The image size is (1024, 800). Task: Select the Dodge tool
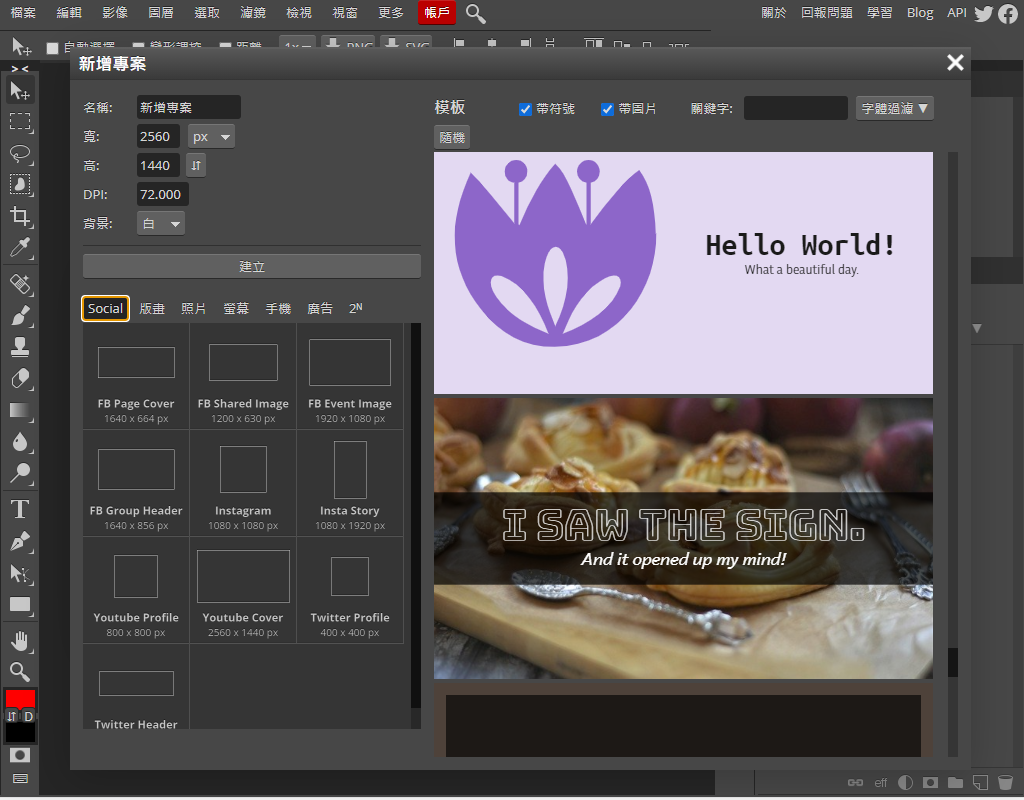(20, 473)
